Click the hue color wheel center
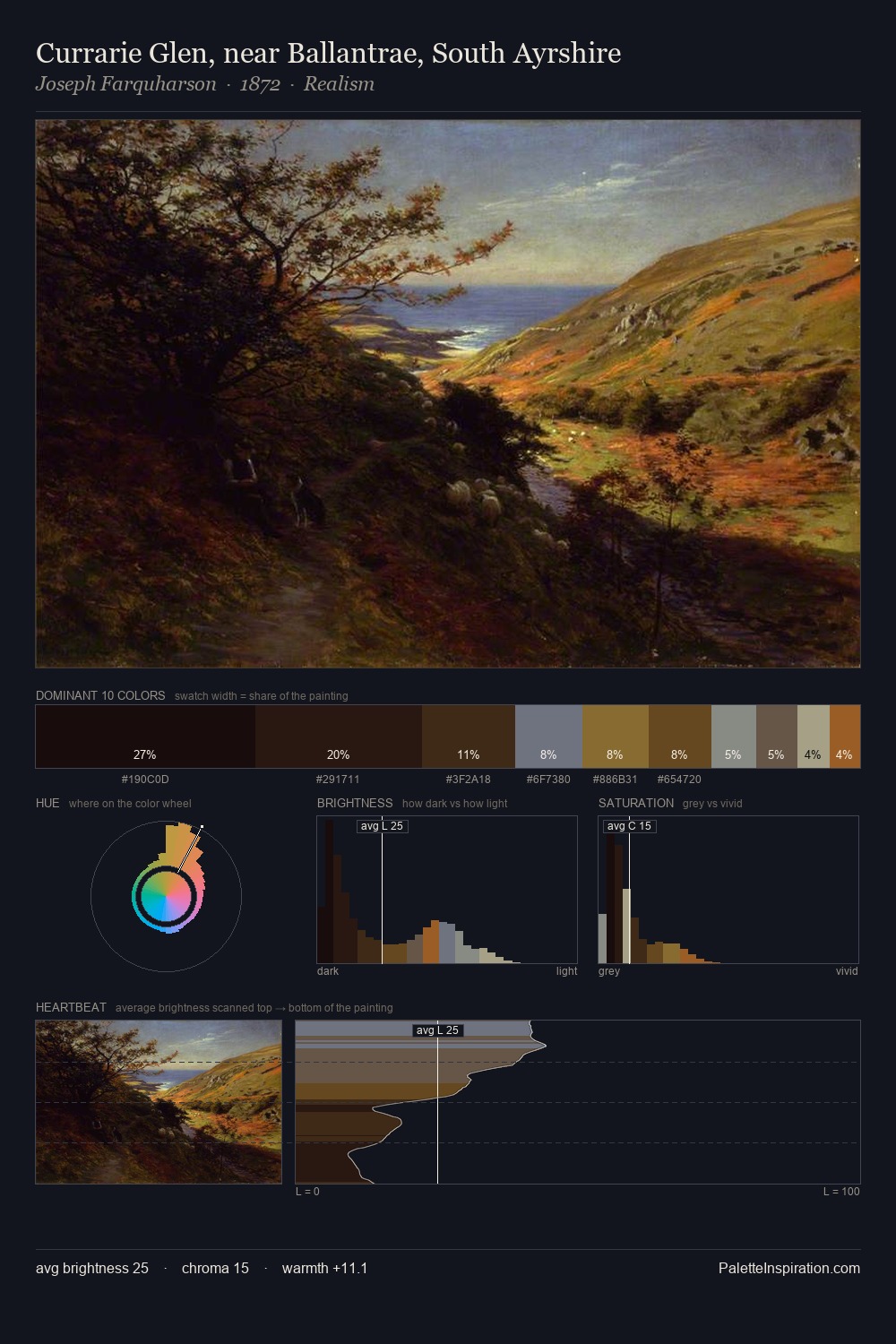Screen dimensions: 896x1344 [166, 894]
